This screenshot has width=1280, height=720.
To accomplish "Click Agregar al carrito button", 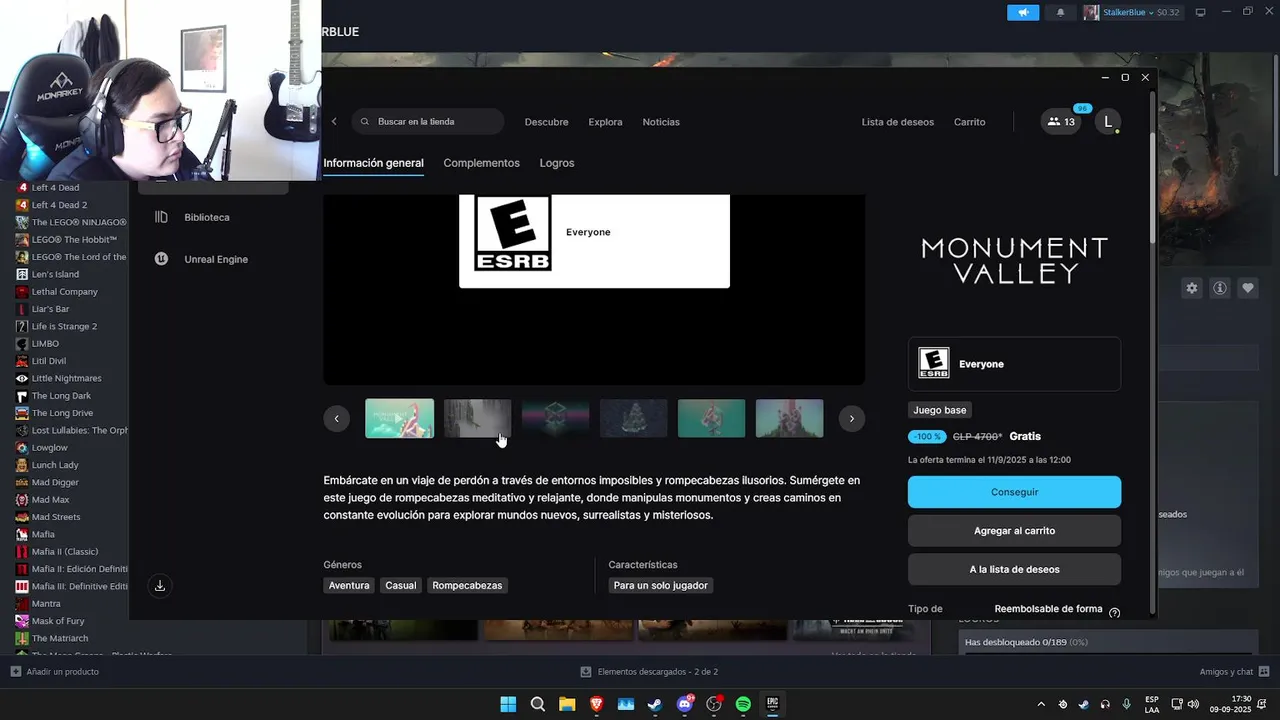I will [1014, 531].
